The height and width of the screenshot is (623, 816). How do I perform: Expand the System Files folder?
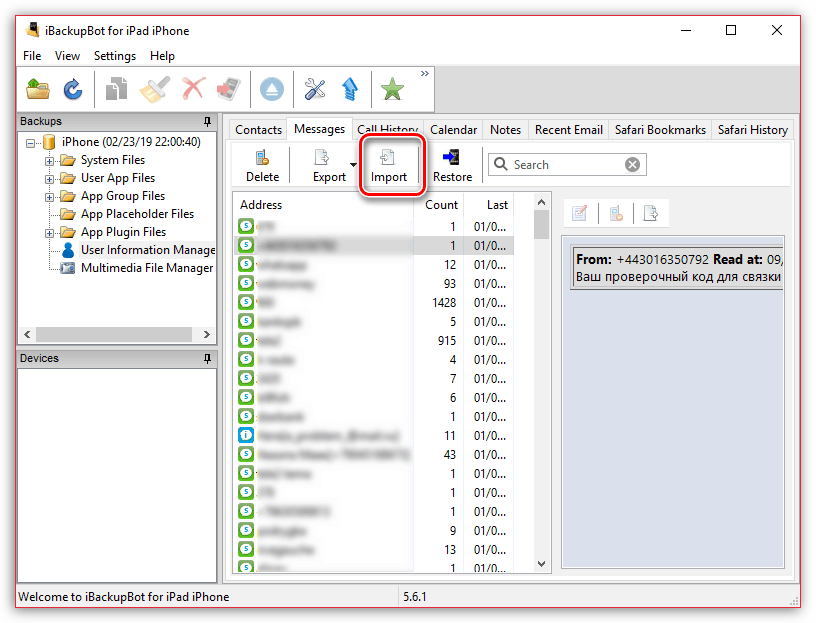(49, 161)
